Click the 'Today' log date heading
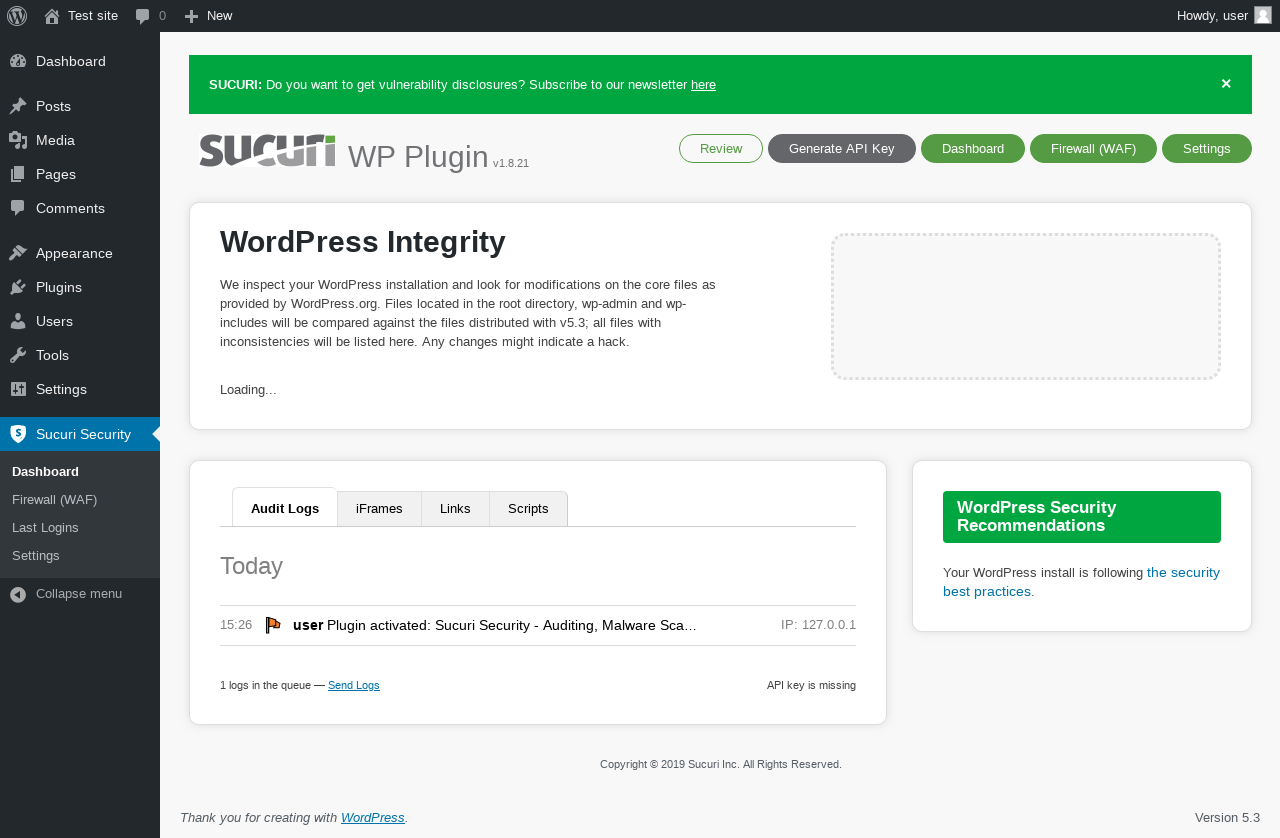 251,566
